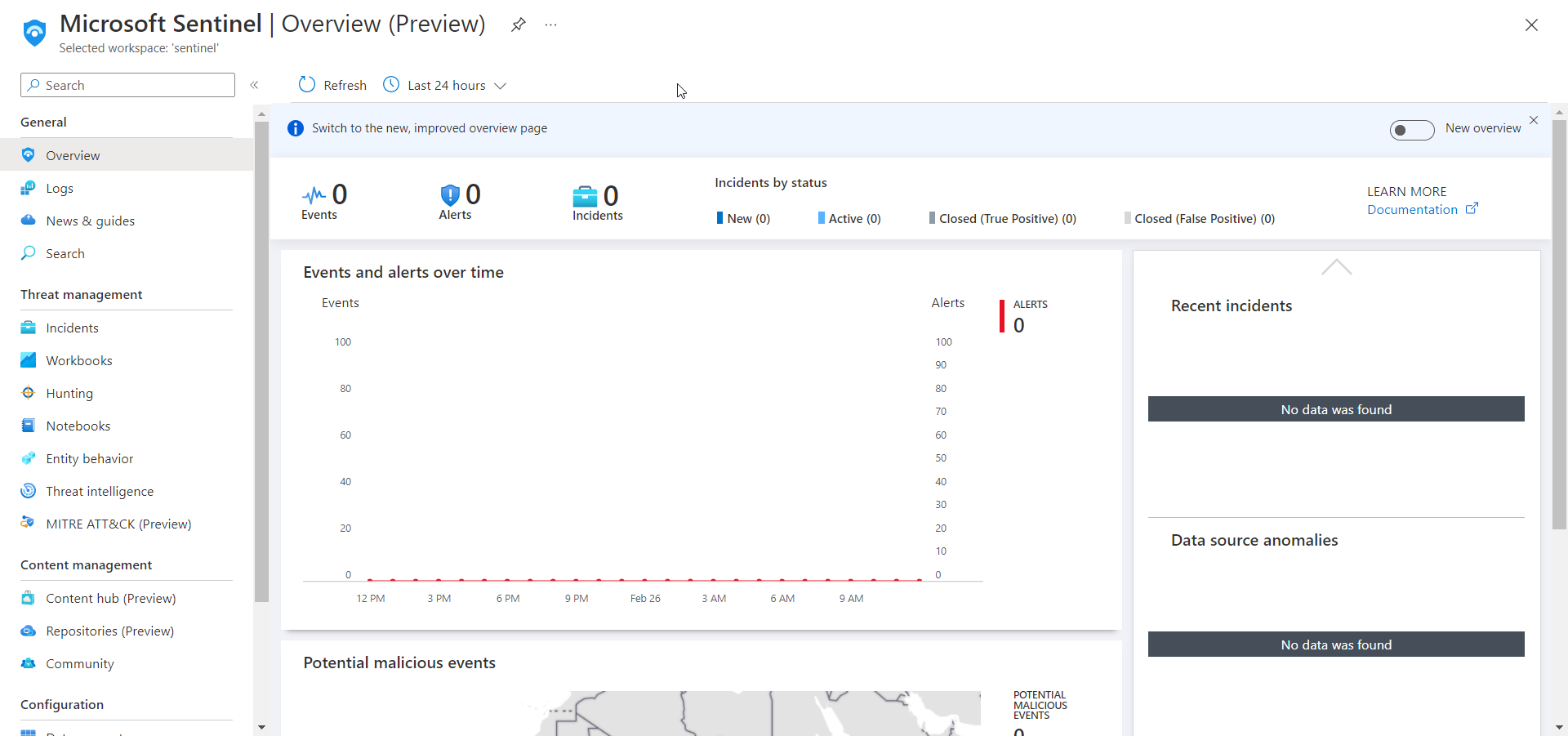Click the Repositories cloud icon
The image size is (1568, 736).
coord(29,631)
